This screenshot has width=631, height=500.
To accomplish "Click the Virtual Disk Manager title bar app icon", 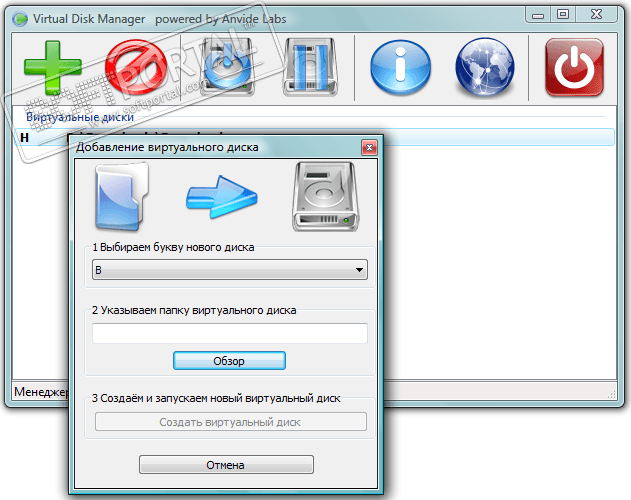I will 20,19.
